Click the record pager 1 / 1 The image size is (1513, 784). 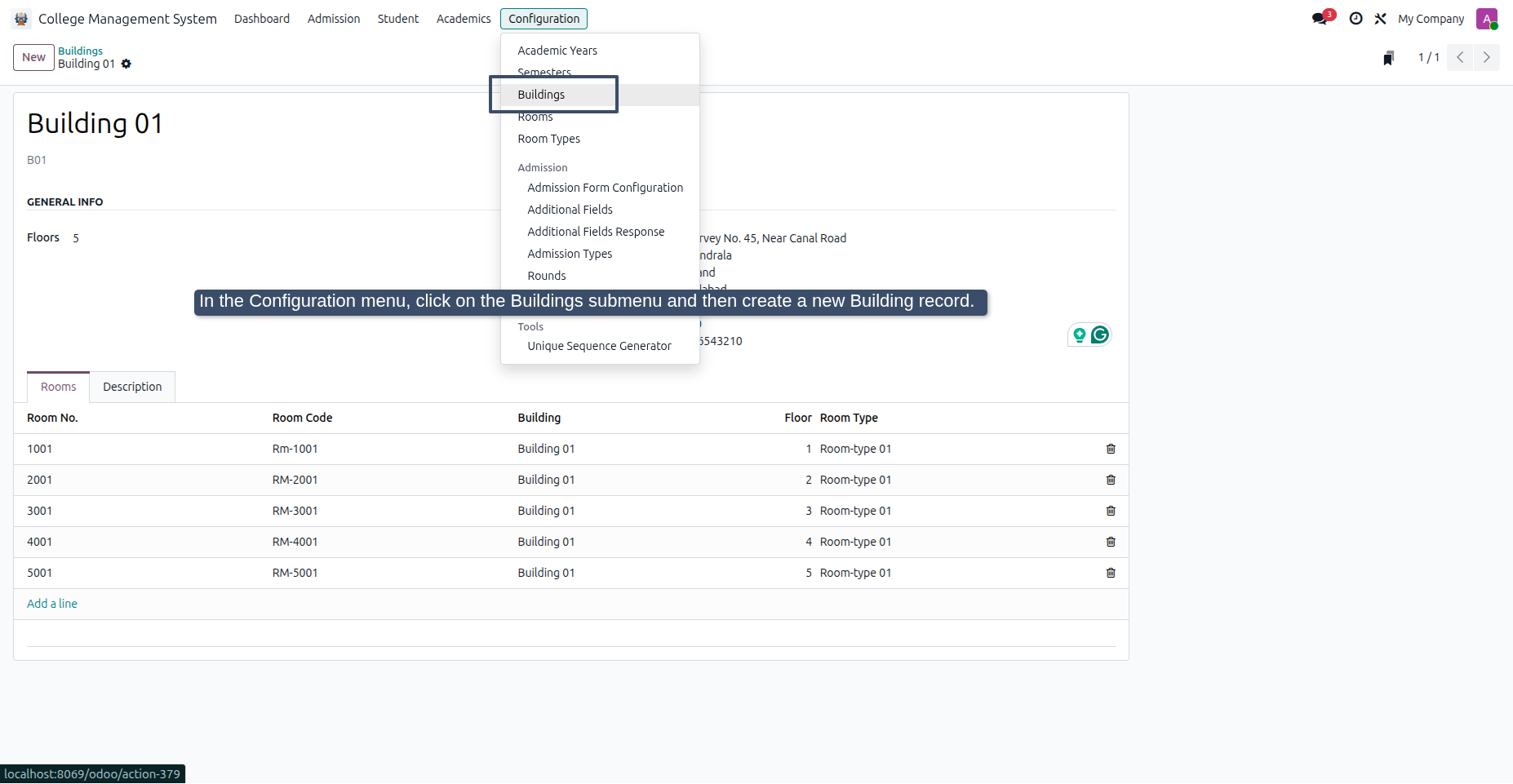(1428, 57)
